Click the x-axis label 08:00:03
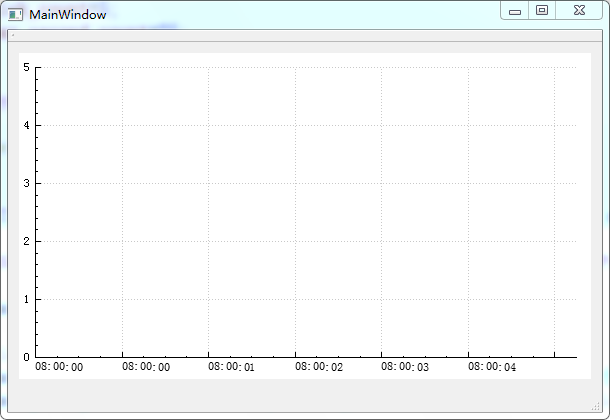 (405, 367)
